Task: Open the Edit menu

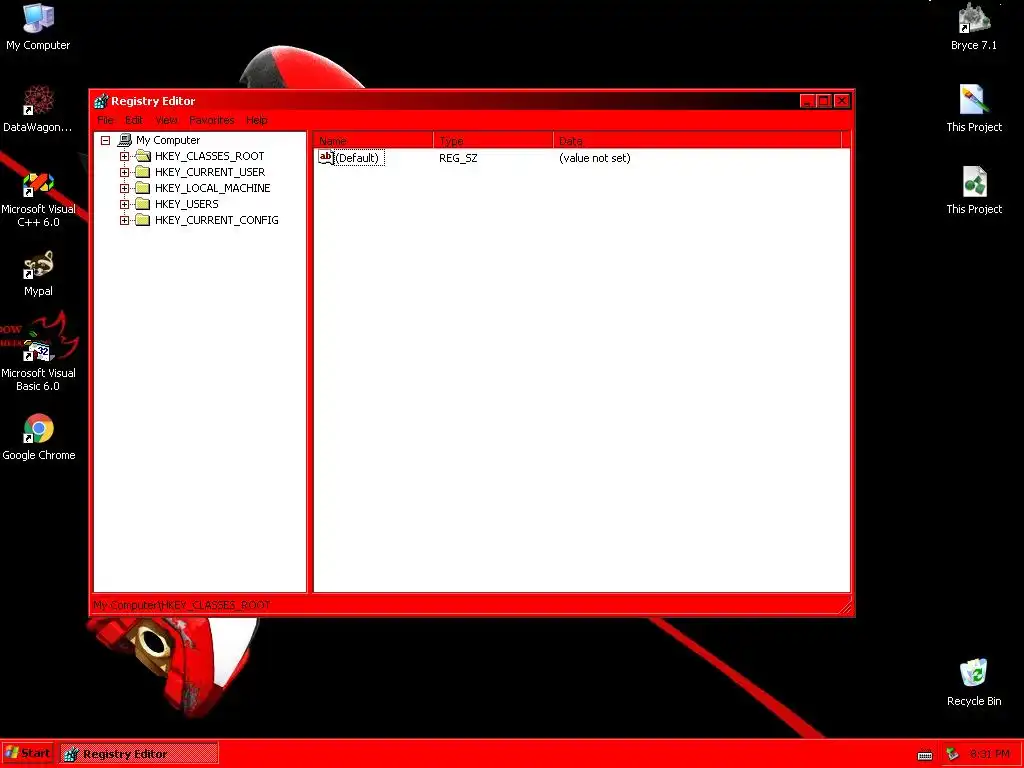Action: tap(134, 120)
